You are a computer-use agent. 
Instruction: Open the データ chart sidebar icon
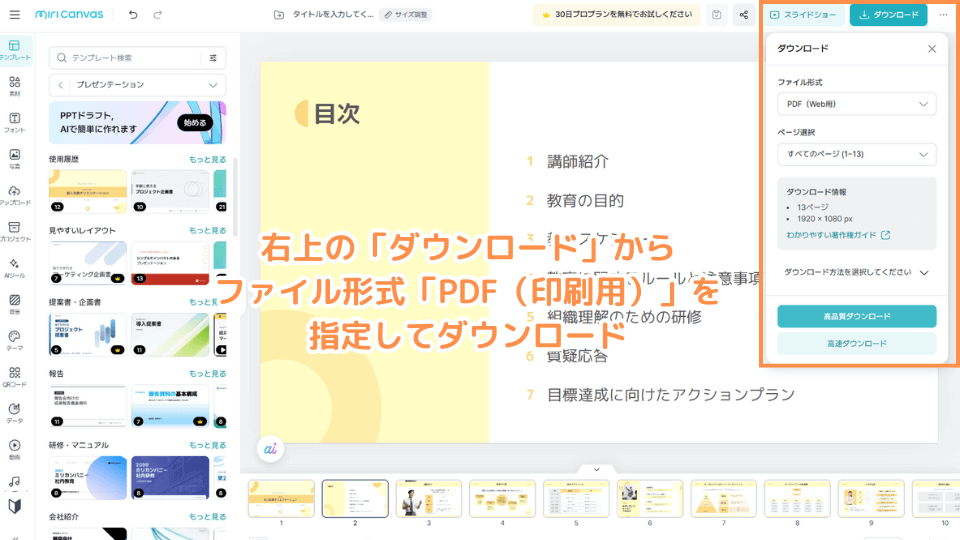click(15, 413)
